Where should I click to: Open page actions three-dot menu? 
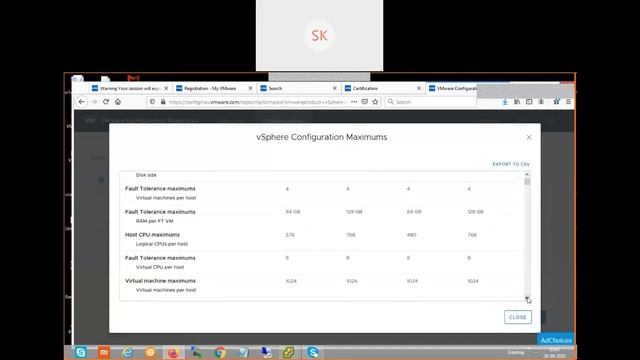(354, 102)
